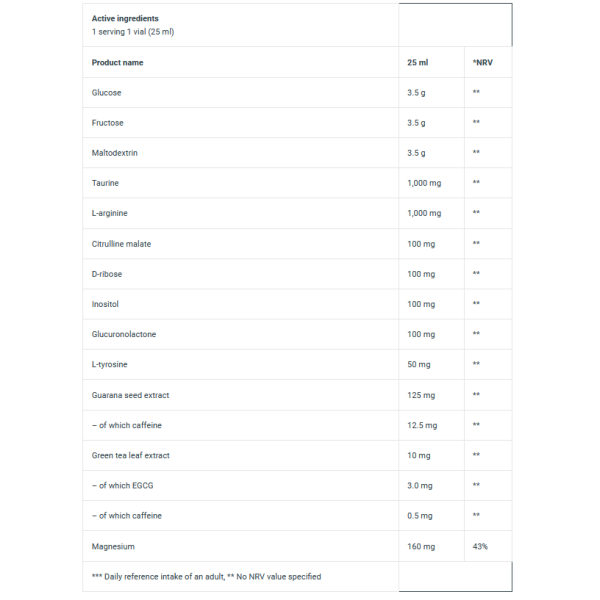Click the Magnesium 43% NRV value
600x600 pixels.
(480, 546)
